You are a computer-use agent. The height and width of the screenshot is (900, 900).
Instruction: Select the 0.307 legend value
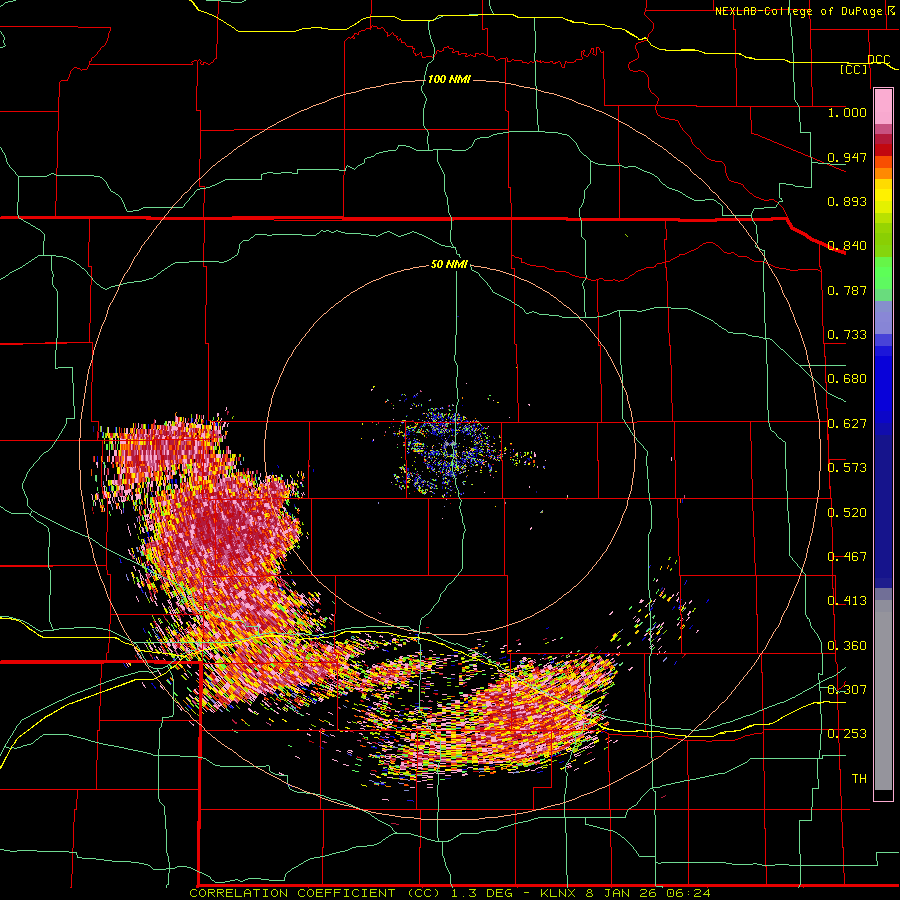click(x=847, y=689)
